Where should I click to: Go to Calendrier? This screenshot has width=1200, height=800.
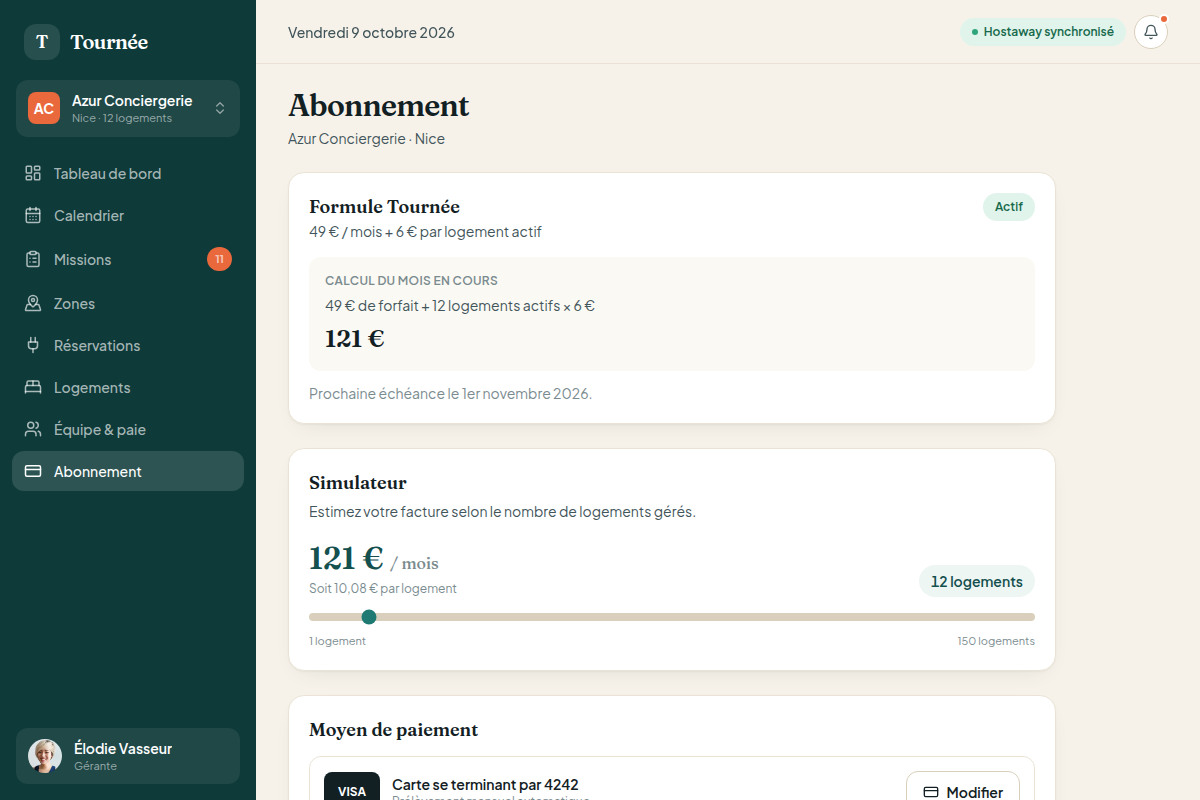tap(128, 215)
